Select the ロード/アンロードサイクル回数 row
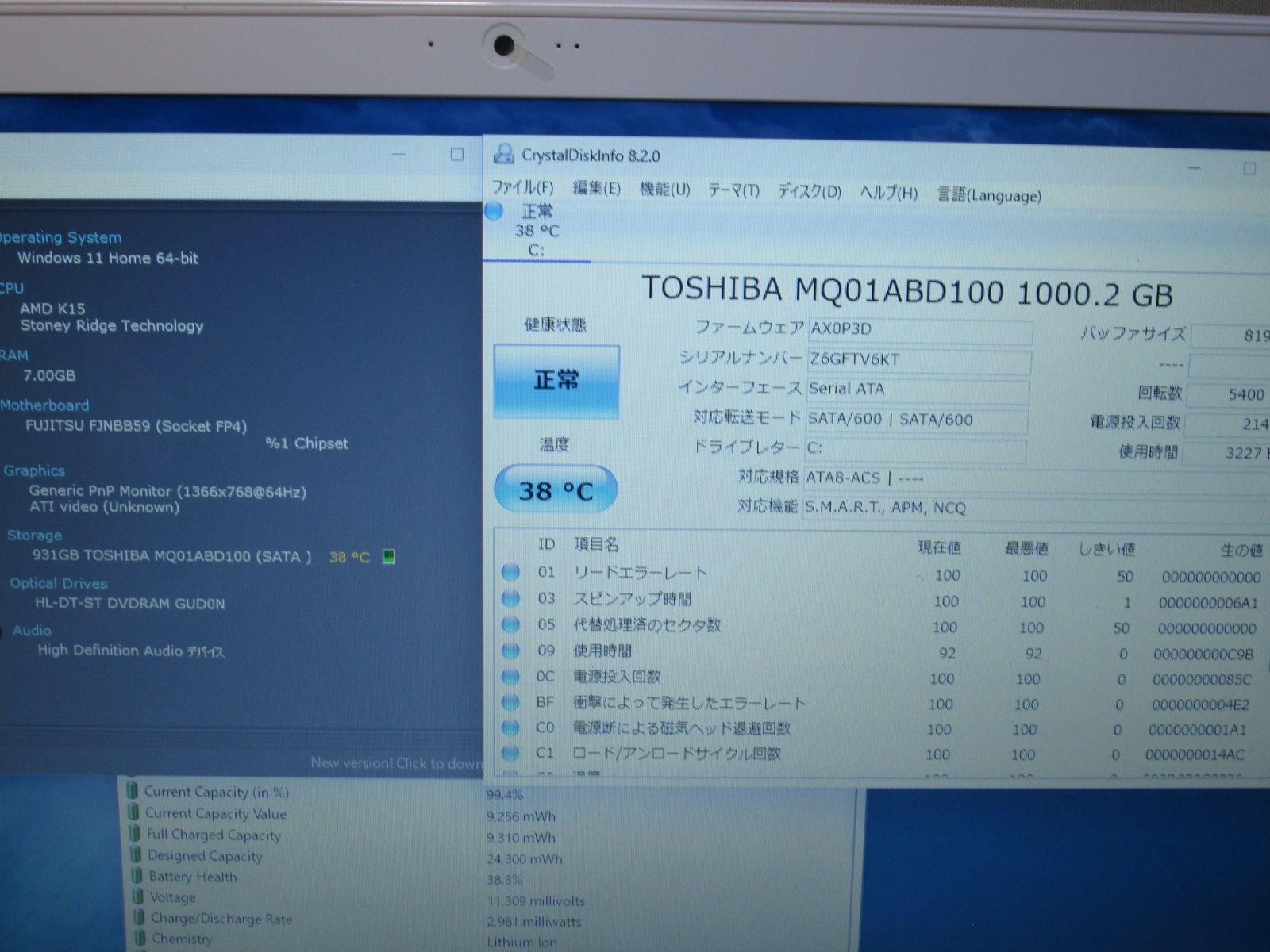 [x=881, y=754]
